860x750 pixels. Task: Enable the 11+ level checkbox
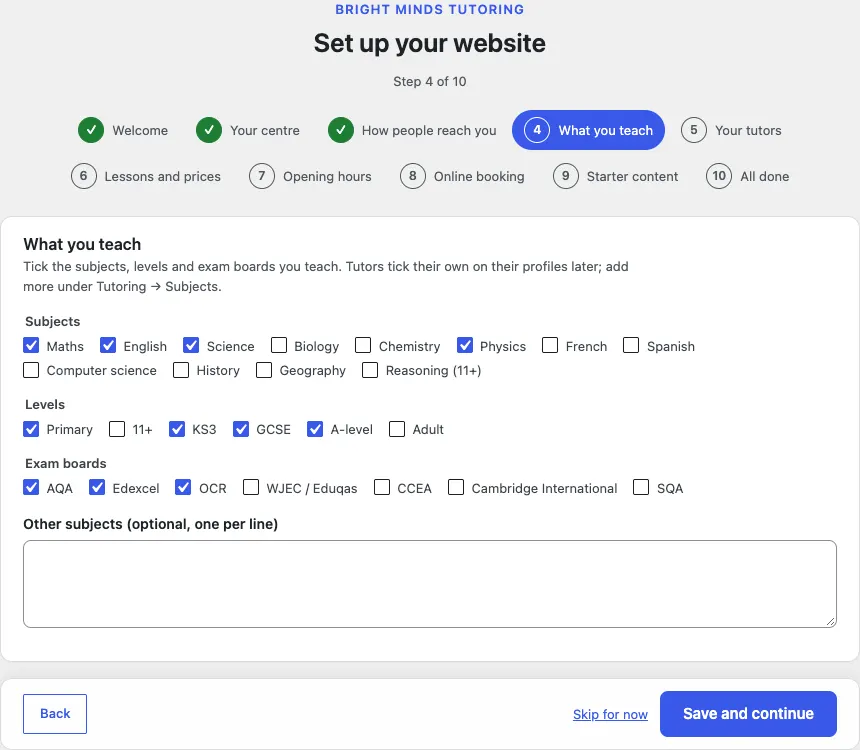pyautogui.click(x=117, y=428)
